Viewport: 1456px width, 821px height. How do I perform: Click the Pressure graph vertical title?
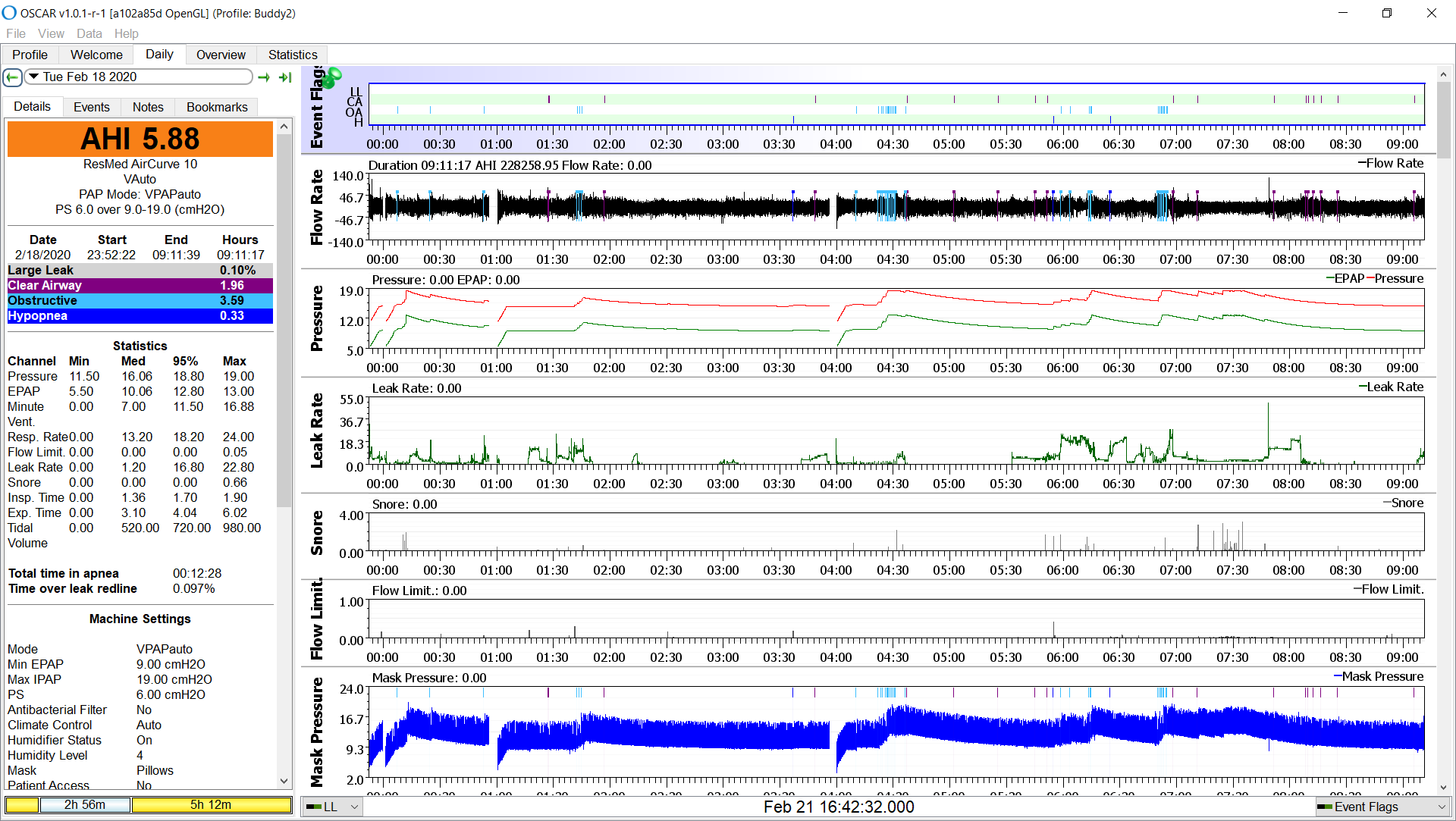pyautogui.click(x=317, y=318)
